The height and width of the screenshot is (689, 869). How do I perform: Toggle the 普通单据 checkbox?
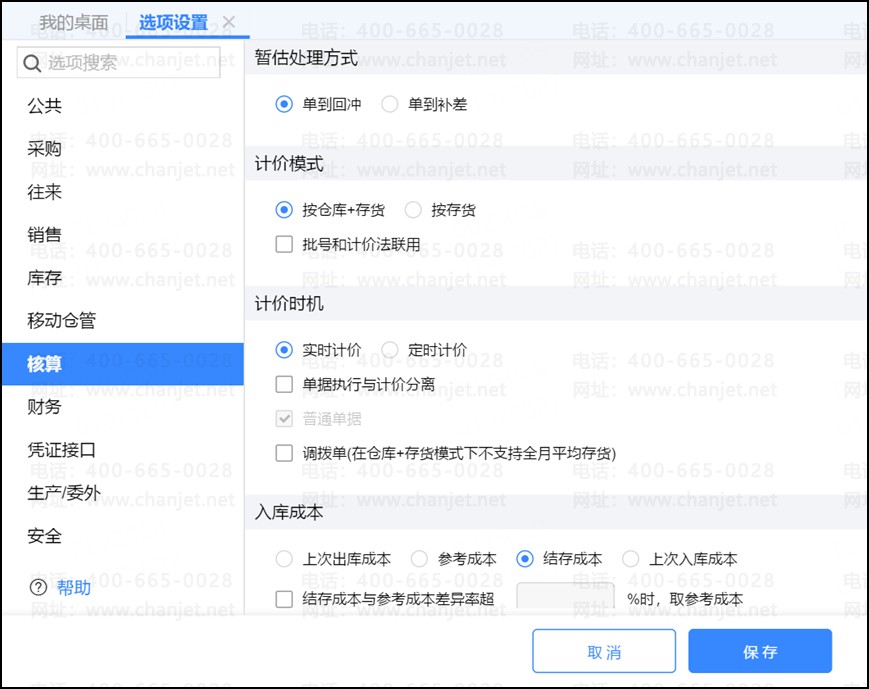coord(284,419)
